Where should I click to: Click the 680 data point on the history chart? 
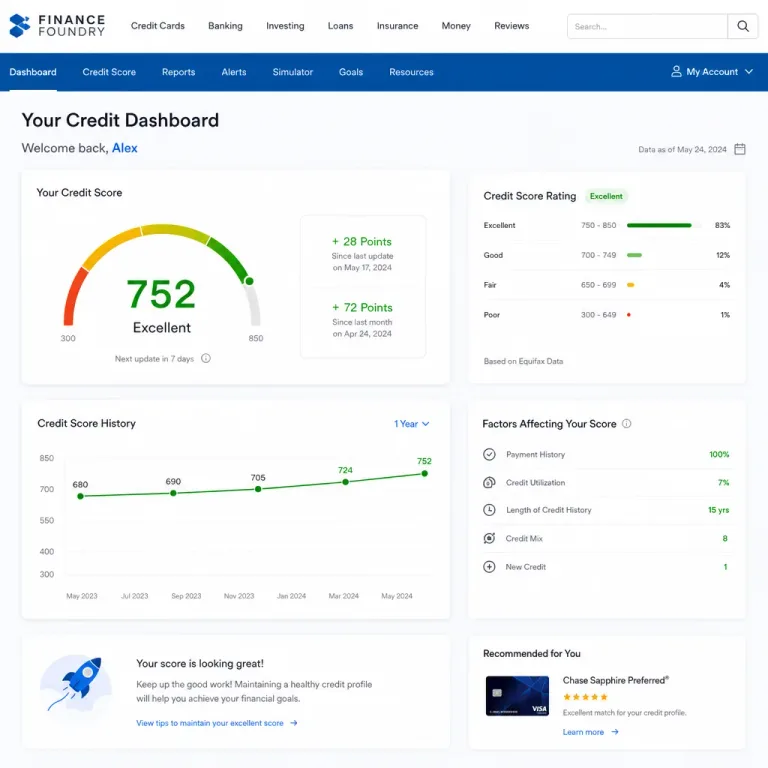coord(80,496)
